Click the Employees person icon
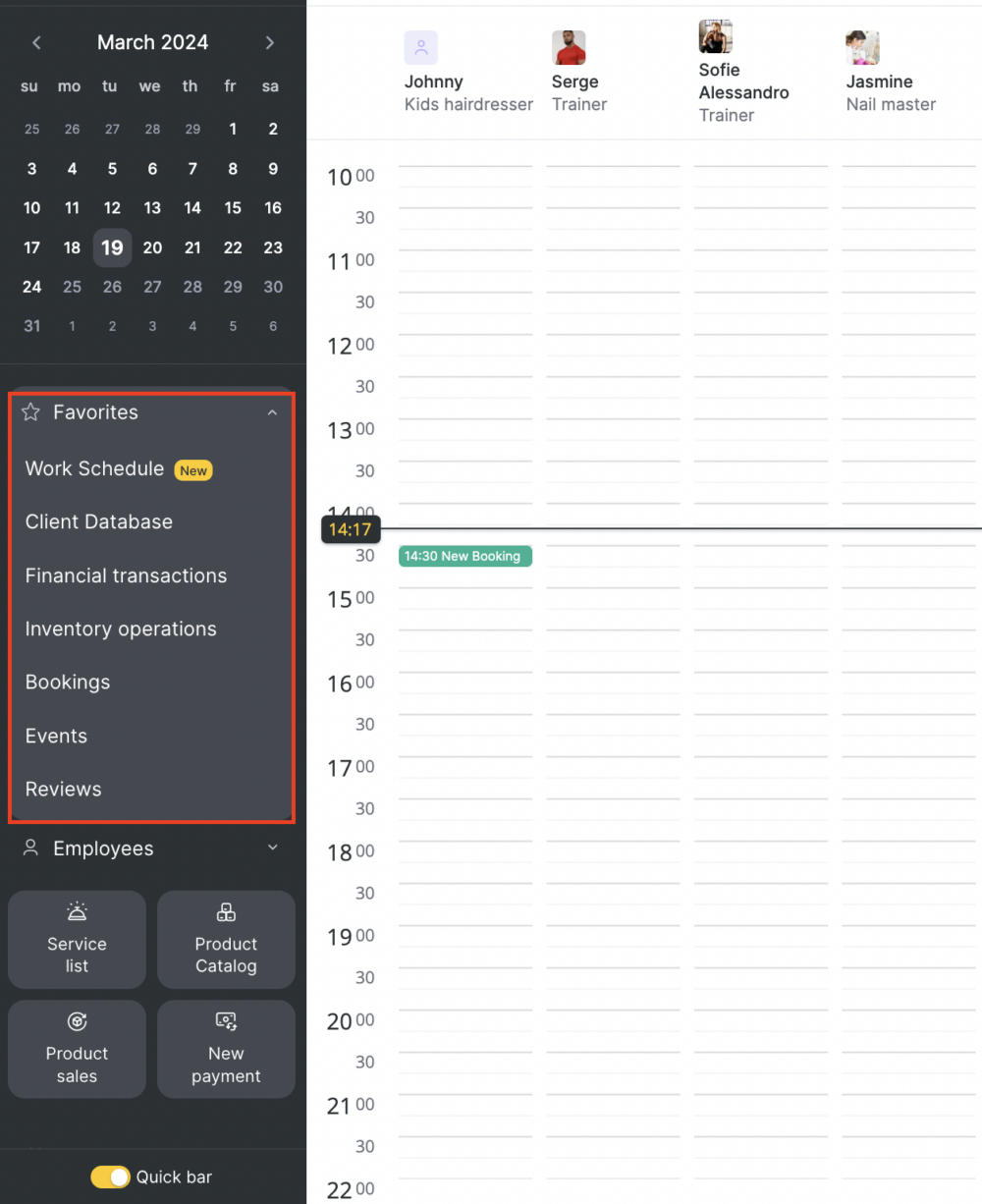 pyautogui.click(x=30, y=848)
